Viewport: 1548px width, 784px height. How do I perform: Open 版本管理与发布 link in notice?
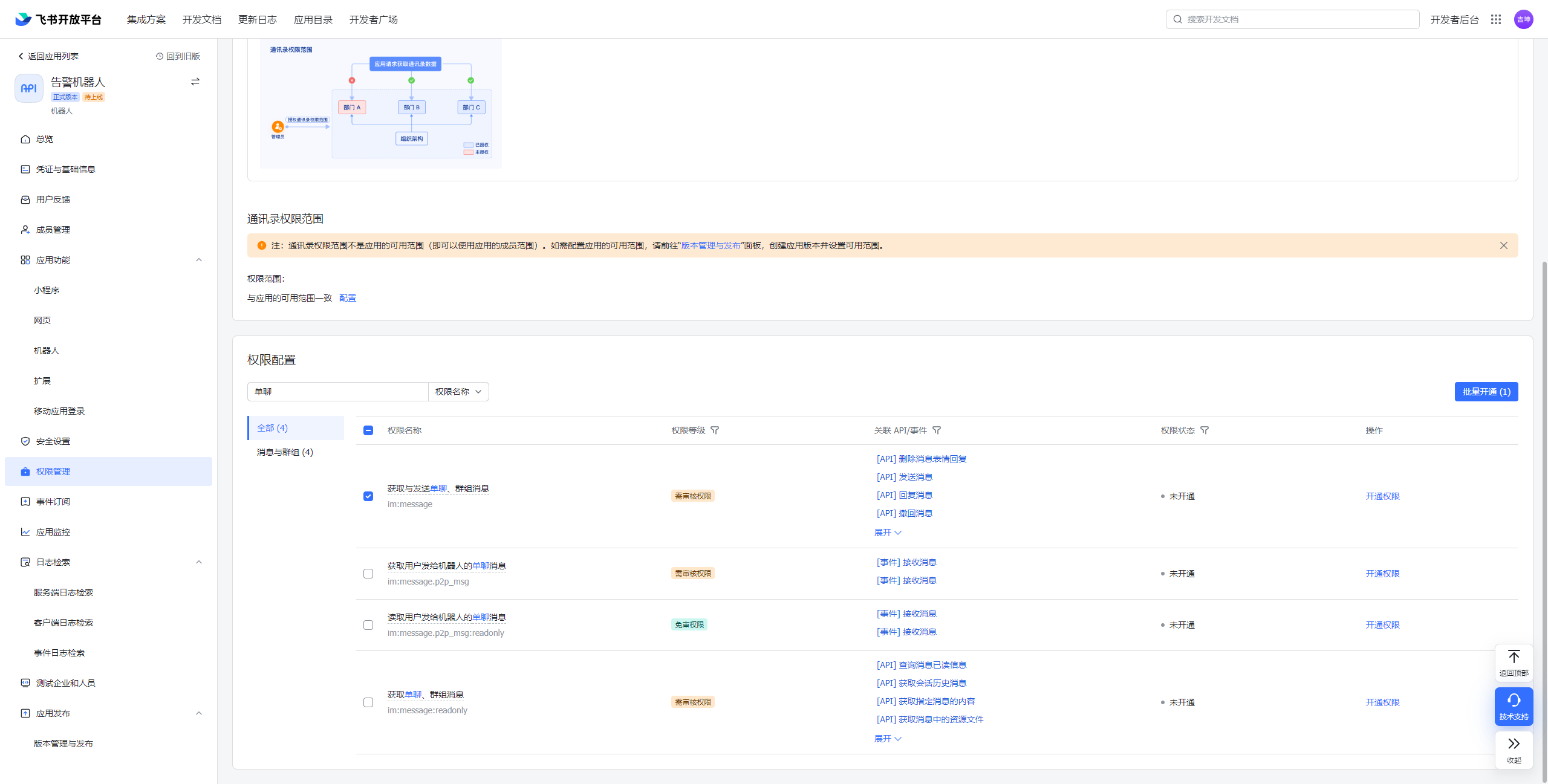(711, 245)
